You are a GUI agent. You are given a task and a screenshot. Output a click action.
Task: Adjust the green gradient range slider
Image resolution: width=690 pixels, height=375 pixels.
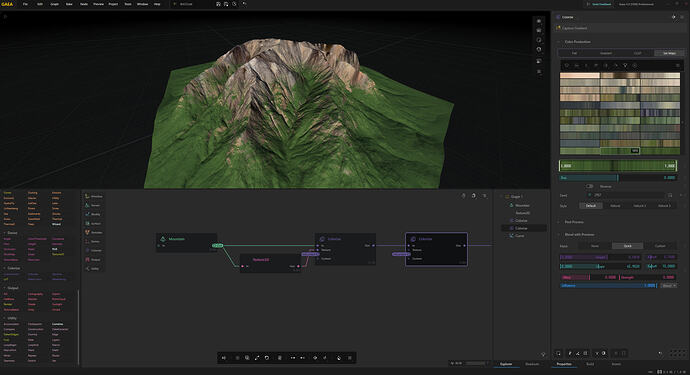pyautogui.click(x=617, y=166)
